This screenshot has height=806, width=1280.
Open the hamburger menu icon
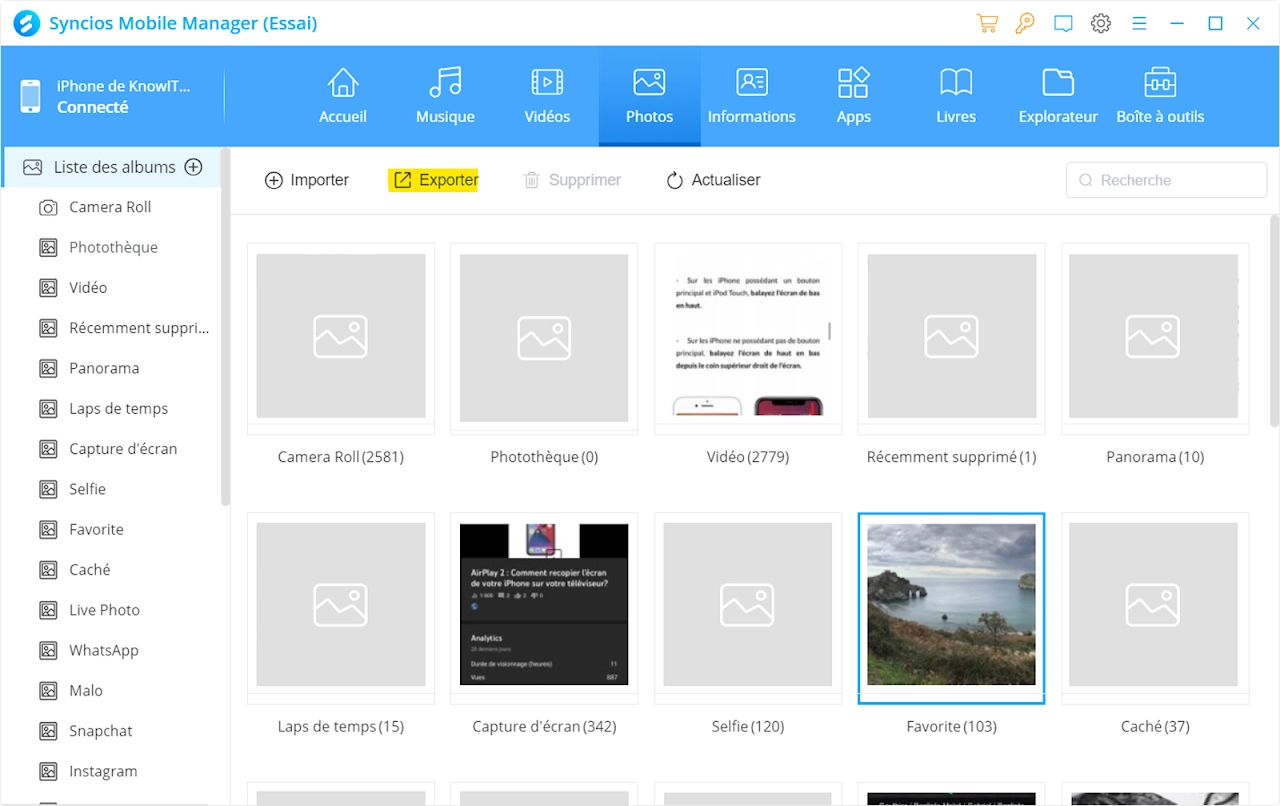pyautogui.click(x=1139, y=23)
